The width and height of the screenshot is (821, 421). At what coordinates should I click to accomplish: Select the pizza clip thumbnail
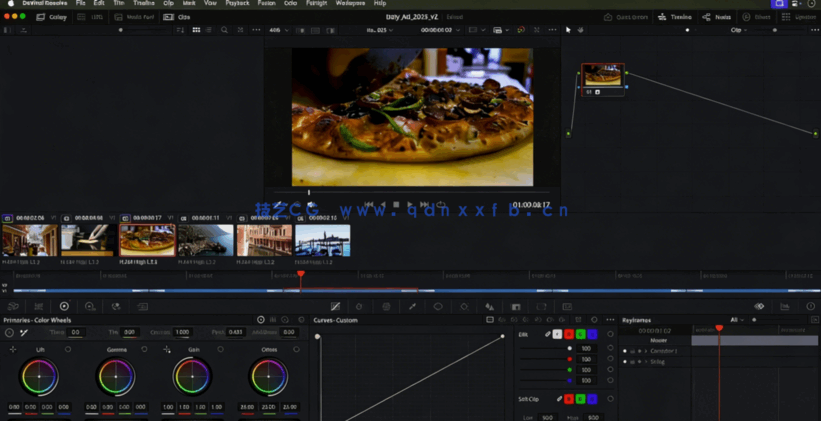click(x=147, y=240)
